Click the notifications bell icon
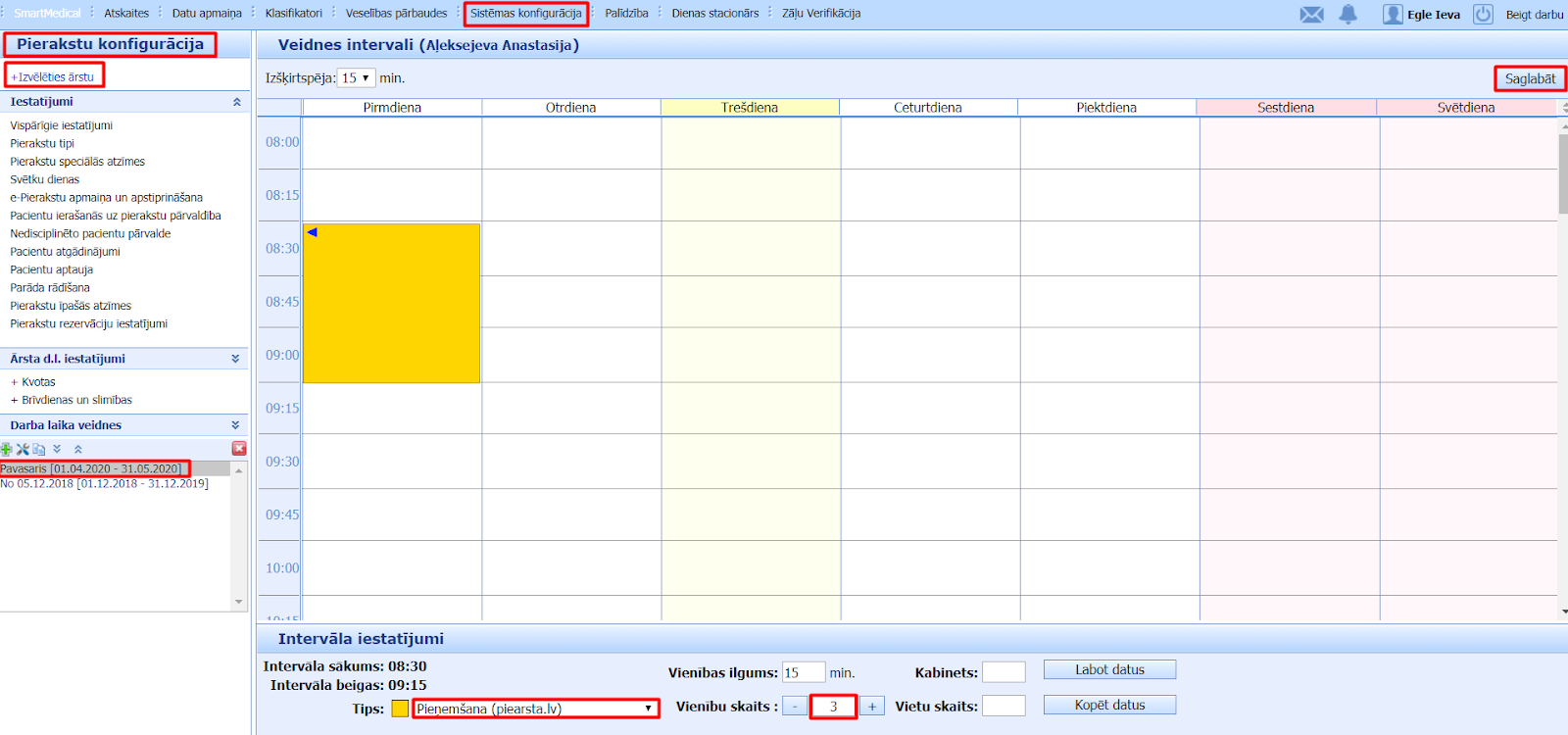Screen dimensions: 1568x735 pyautogui.click(x=1348, y=14)
